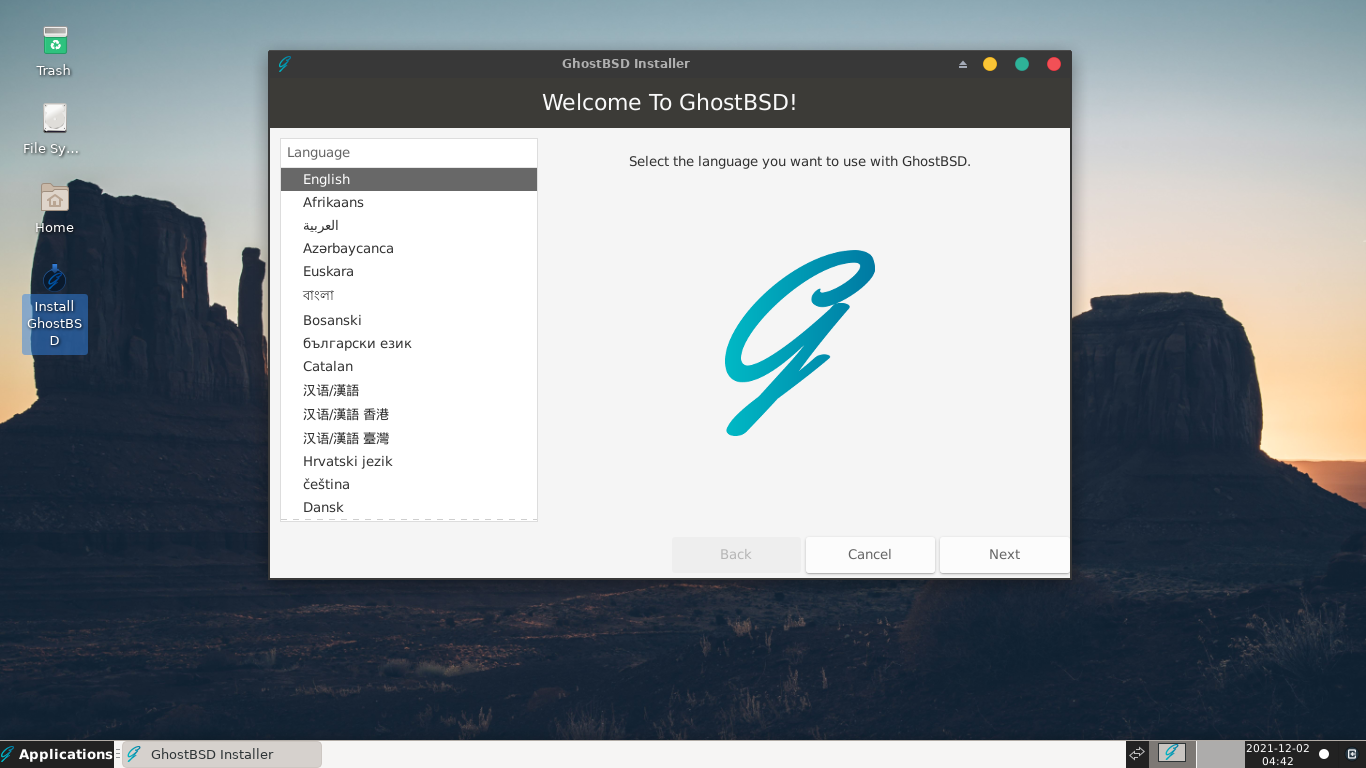The width and height of the screenshot is (1366, 768).
Task: Select čeština in the language list
Action: pos(409,485)
